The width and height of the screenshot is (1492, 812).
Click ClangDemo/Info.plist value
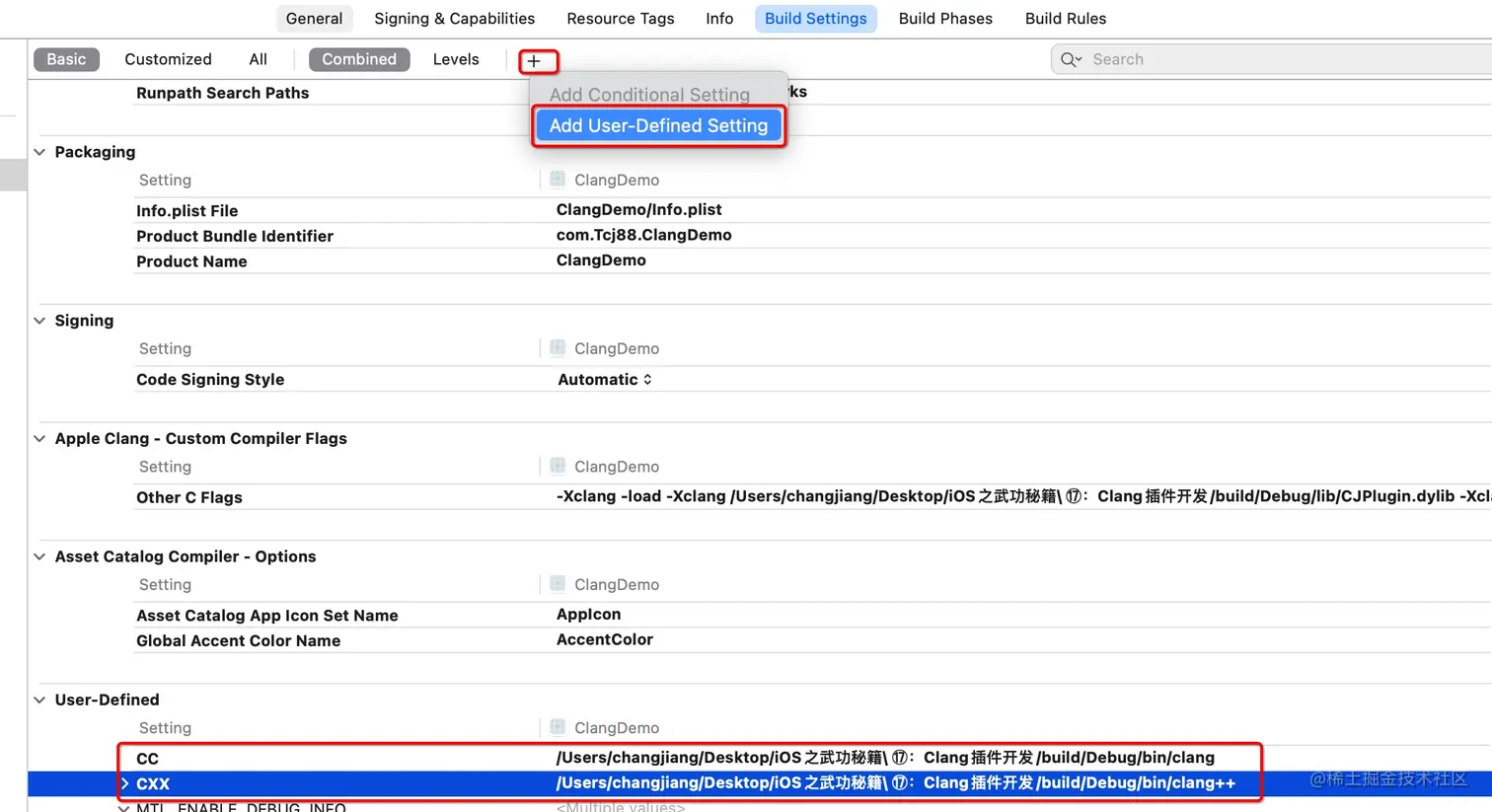click(638, 209)
